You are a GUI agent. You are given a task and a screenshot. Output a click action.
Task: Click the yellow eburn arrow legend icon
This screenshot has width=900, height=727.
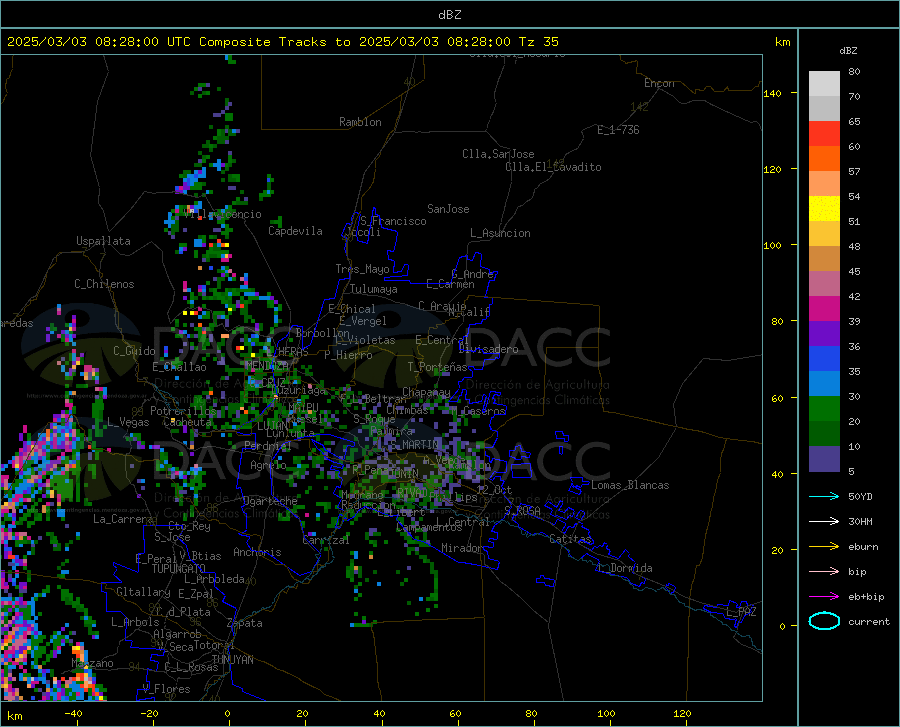(x=824, y=546)
